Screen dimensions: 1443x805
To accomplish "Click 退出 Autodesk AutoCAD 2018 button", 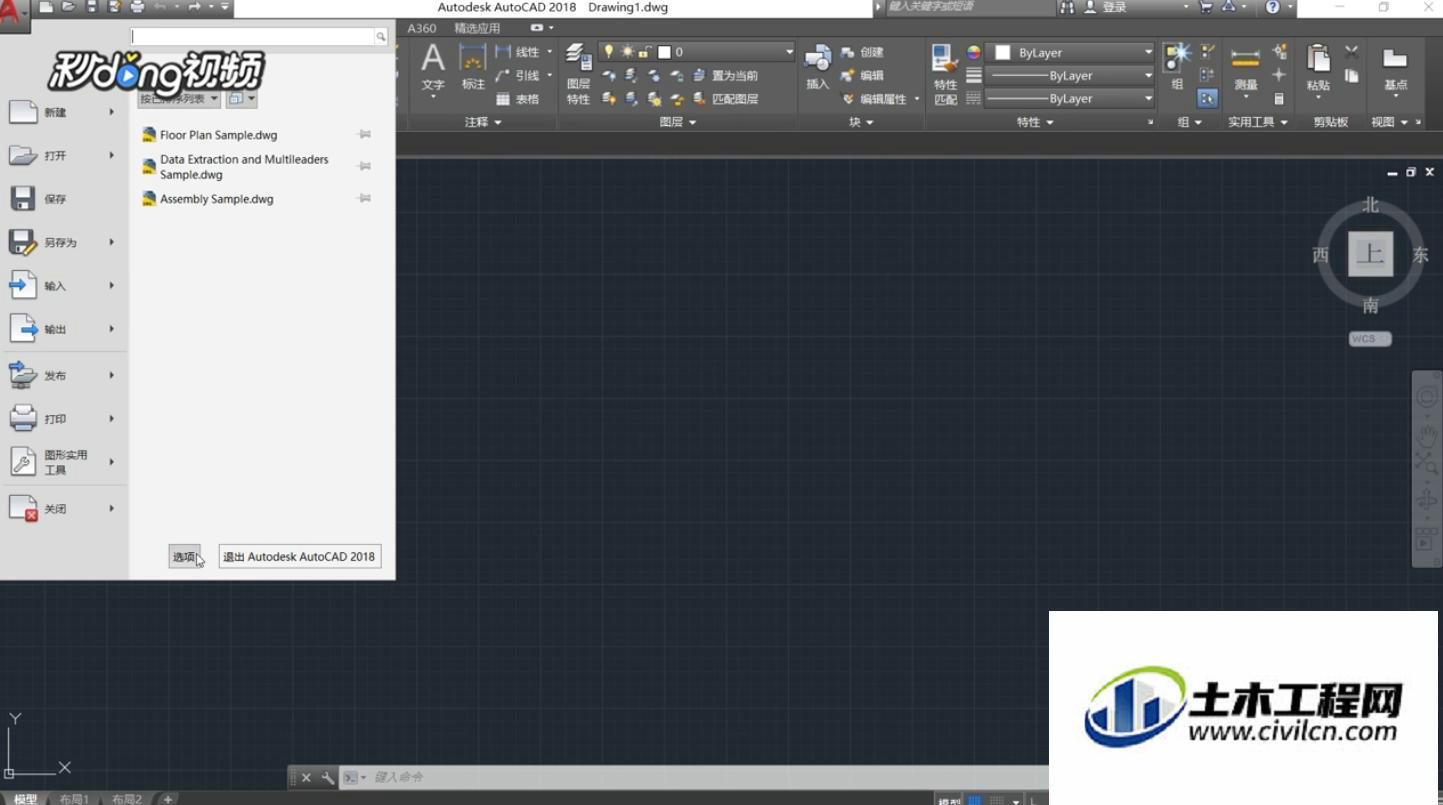I will (300, 557).
